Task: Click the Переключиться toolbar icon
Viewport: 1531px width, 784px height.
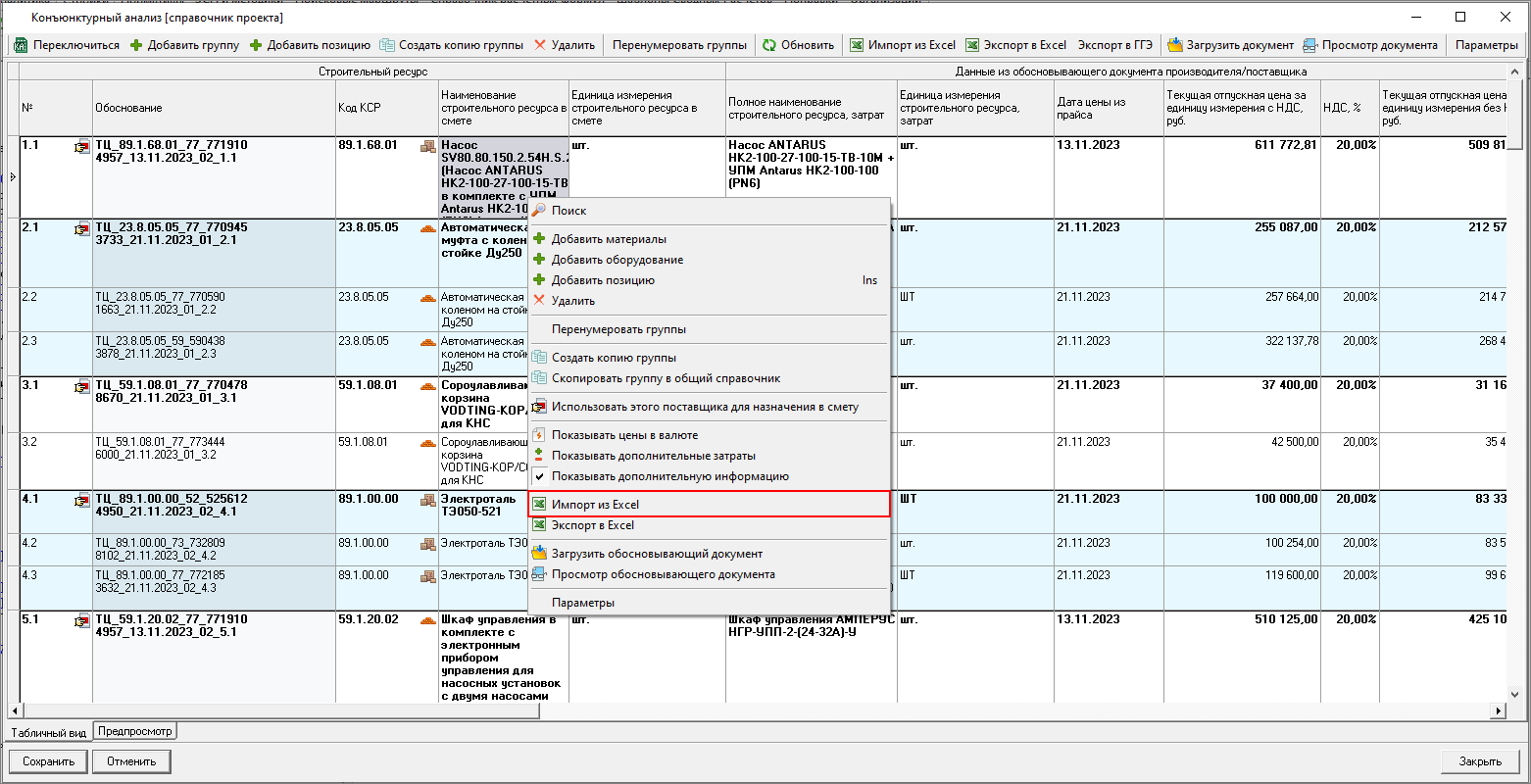Action: coord(21,45)
